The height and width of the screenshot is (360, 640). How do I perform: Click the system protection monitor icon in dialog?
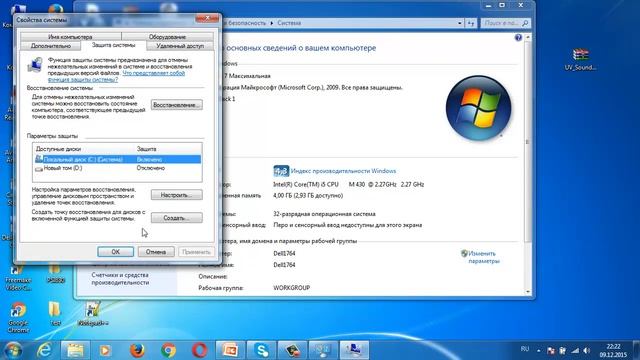pos(35,64)
